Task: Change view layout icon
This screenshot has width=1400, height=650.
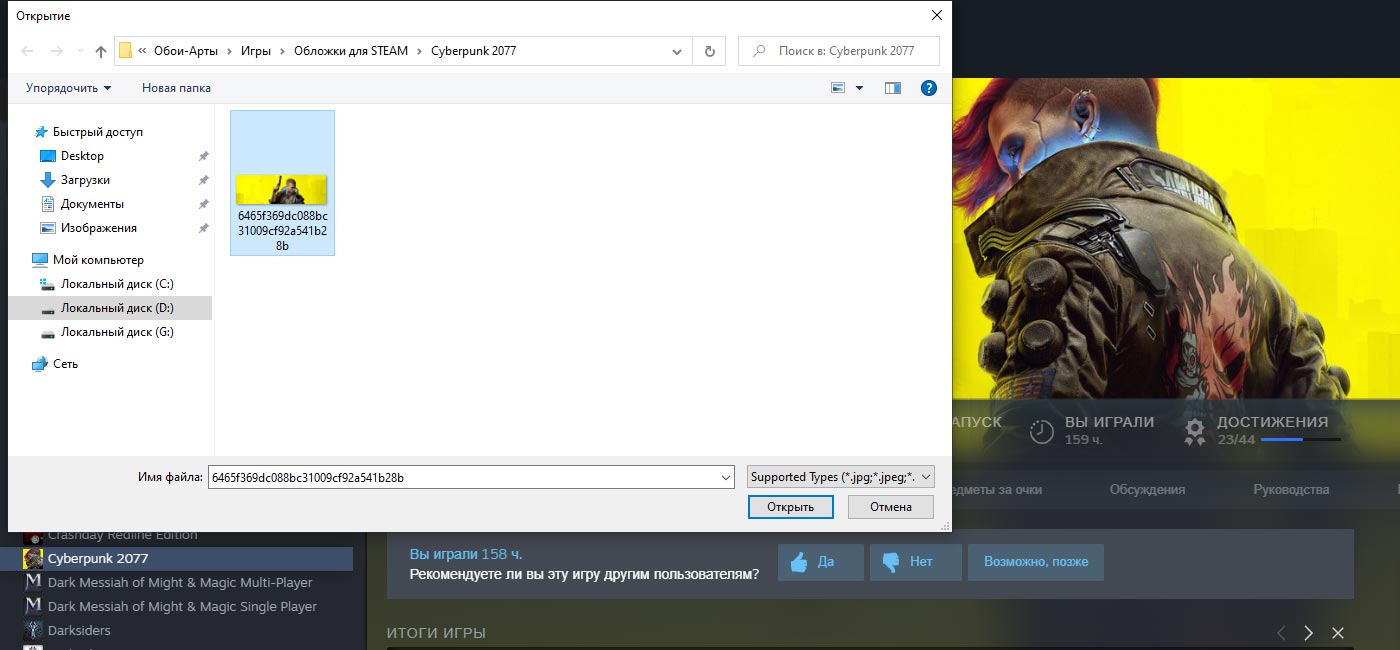Action: coord(838,88)
